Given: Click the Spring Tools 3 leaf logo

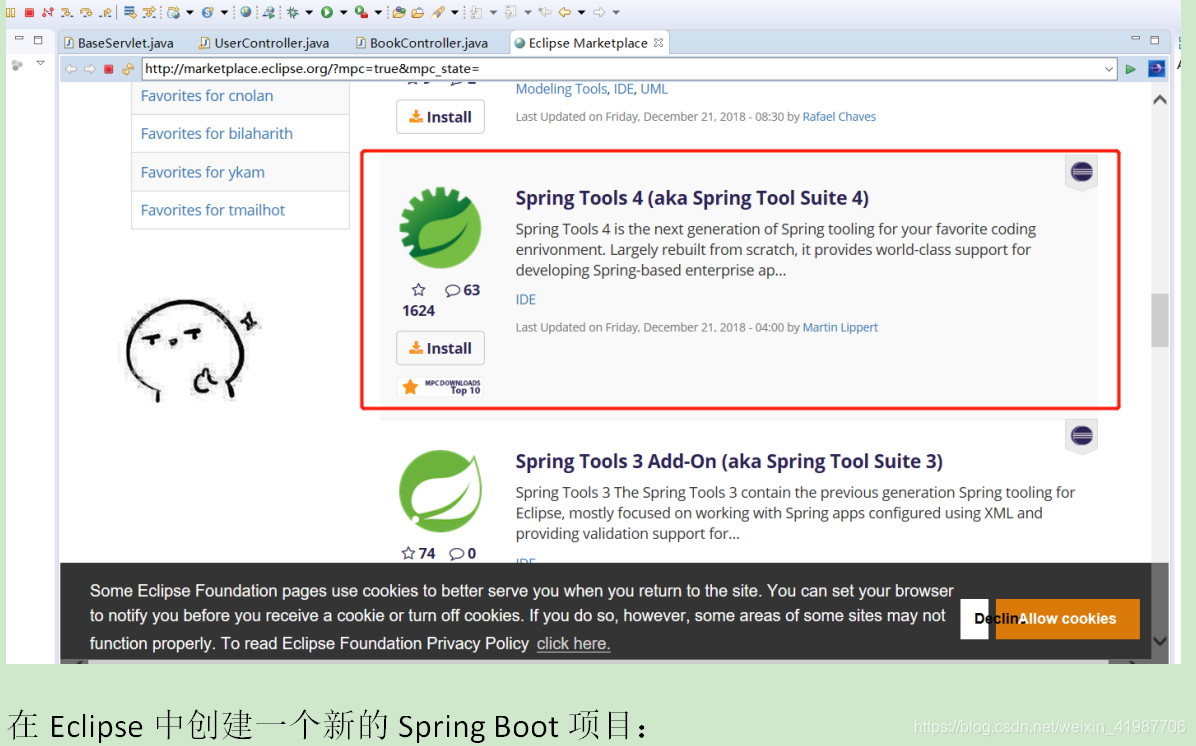Looking at the screenshot, I should 440,490.
